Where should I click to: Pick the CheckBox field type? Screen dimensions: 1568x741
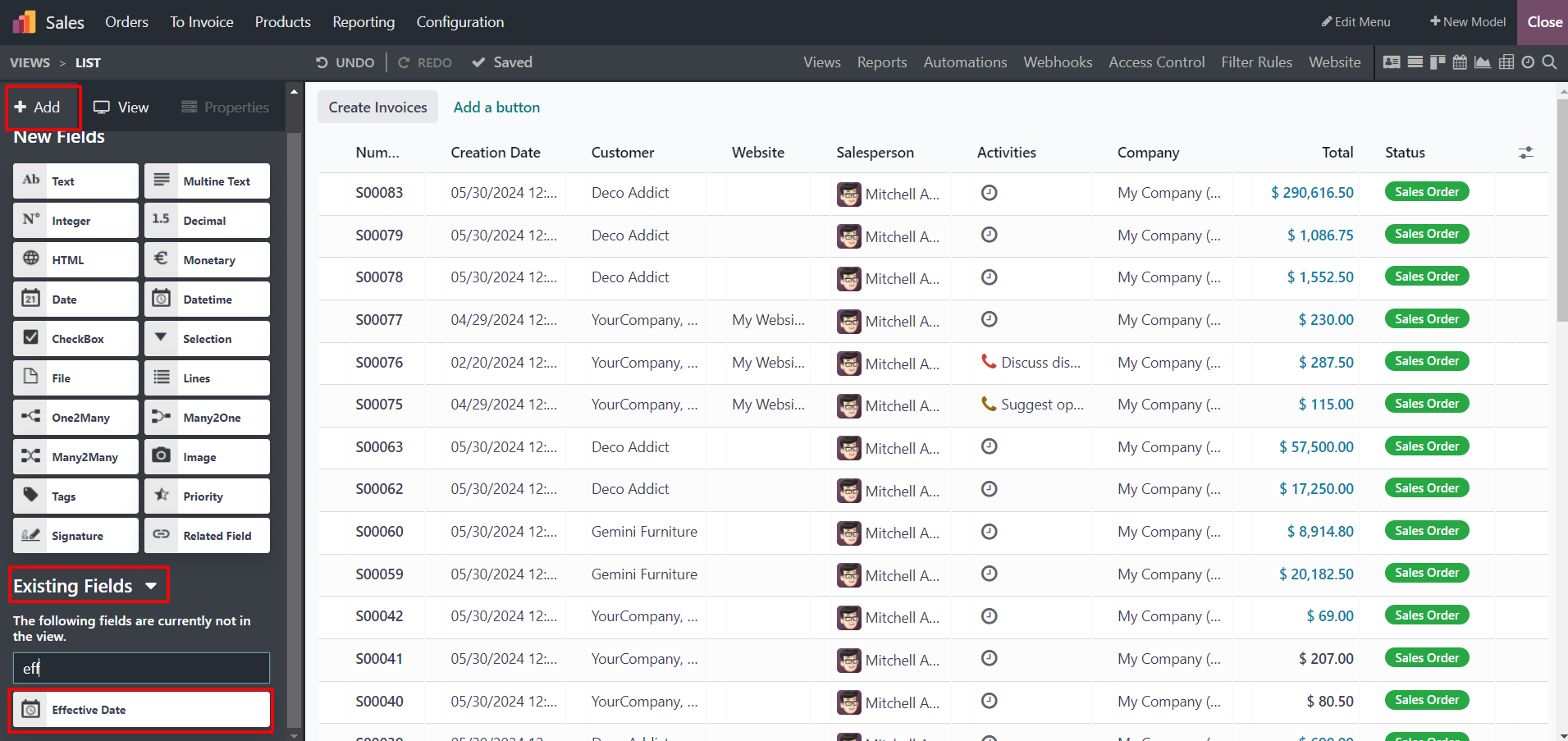[75, 339]
